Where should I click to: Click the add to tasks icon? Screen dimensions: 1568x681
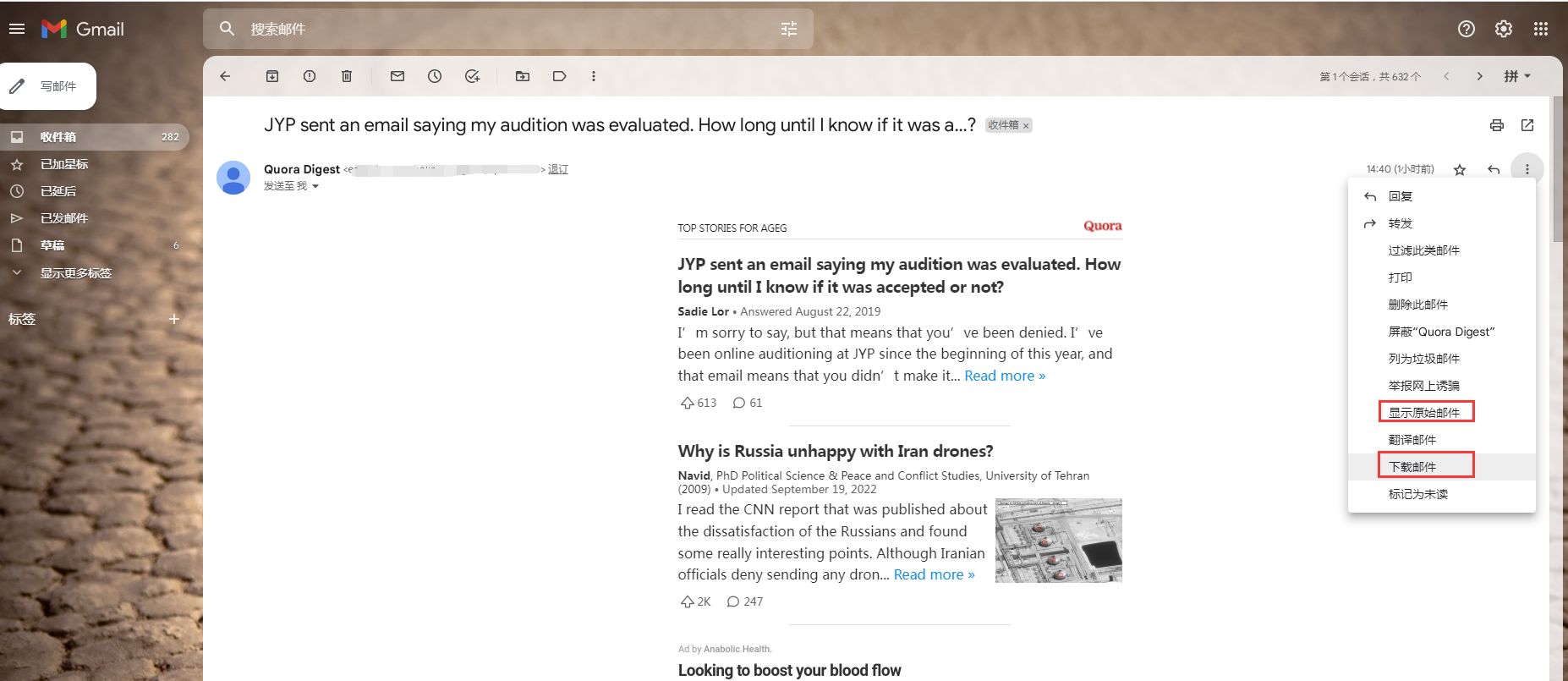(472, 76)
